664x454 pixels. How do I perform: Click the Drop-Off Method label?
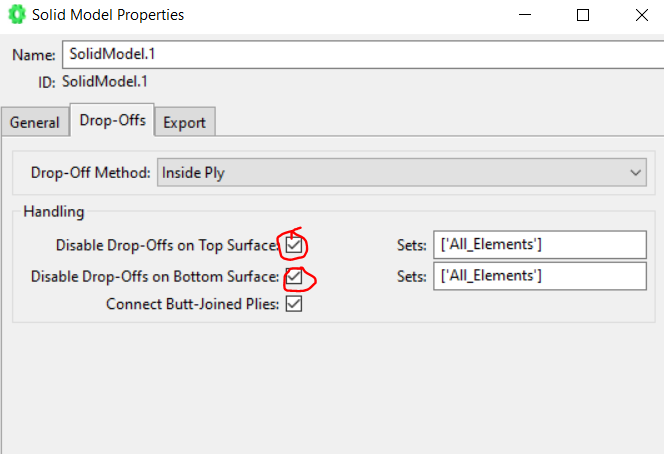point(90,172)
